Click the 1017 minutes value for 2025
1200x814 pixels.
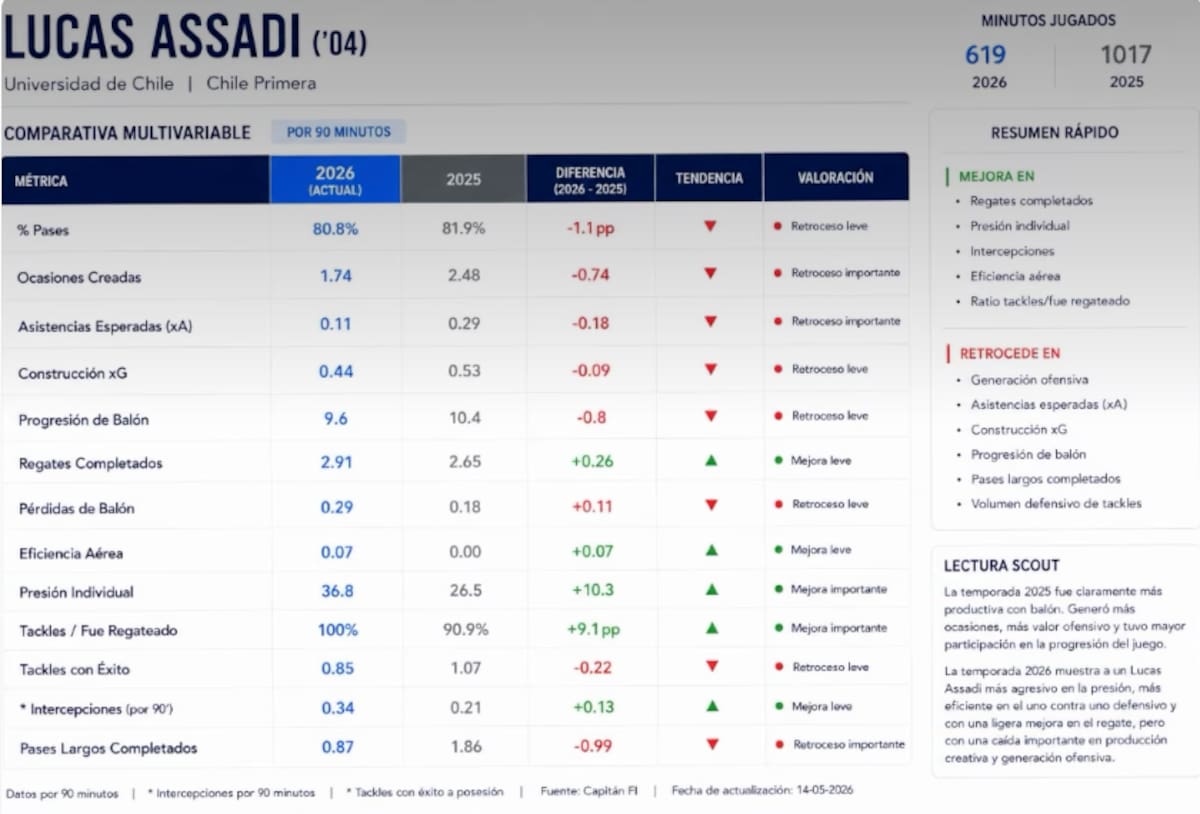click(1126, 55)
